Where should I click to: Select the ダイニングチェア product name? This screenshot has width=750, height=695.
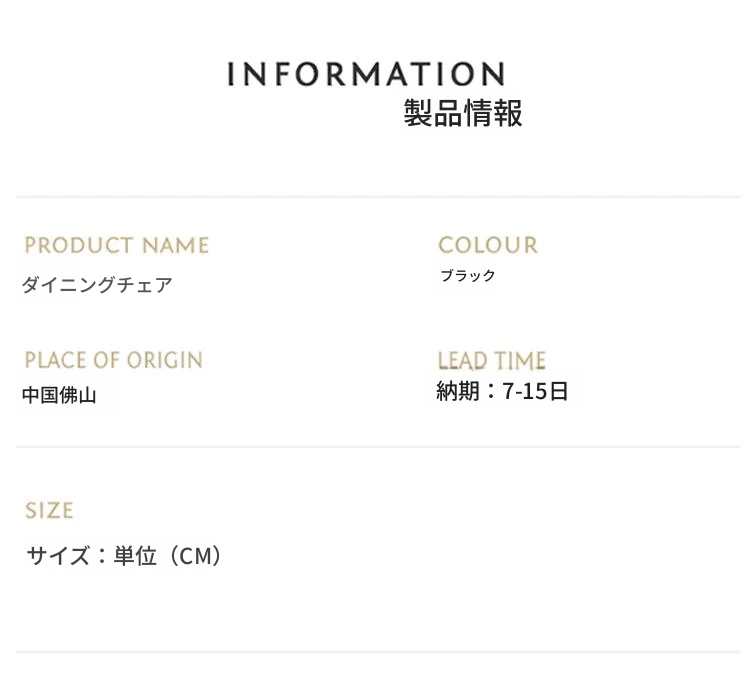coord(97,285)
